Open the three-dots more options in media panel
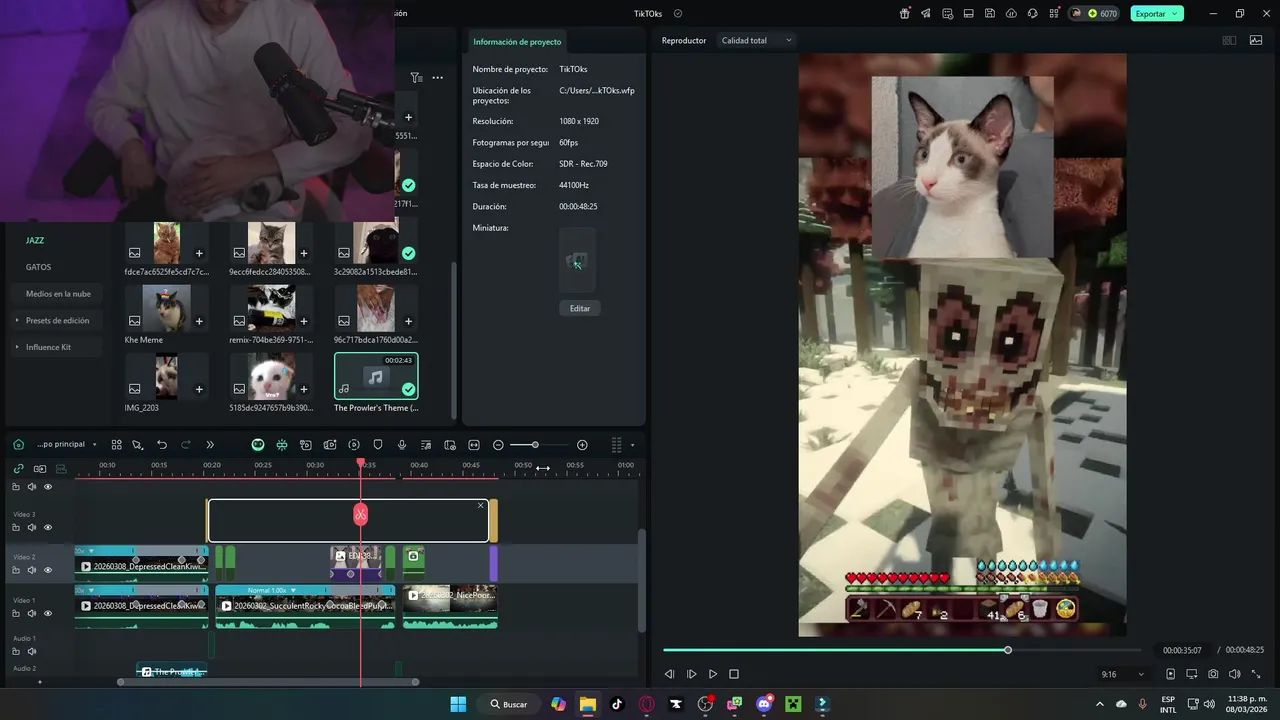 click(437, 77)
